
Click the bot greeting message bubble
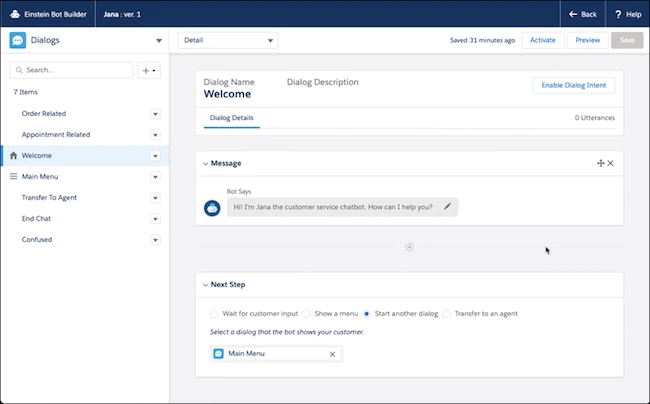pyautogui.click(x=342, y=207)
